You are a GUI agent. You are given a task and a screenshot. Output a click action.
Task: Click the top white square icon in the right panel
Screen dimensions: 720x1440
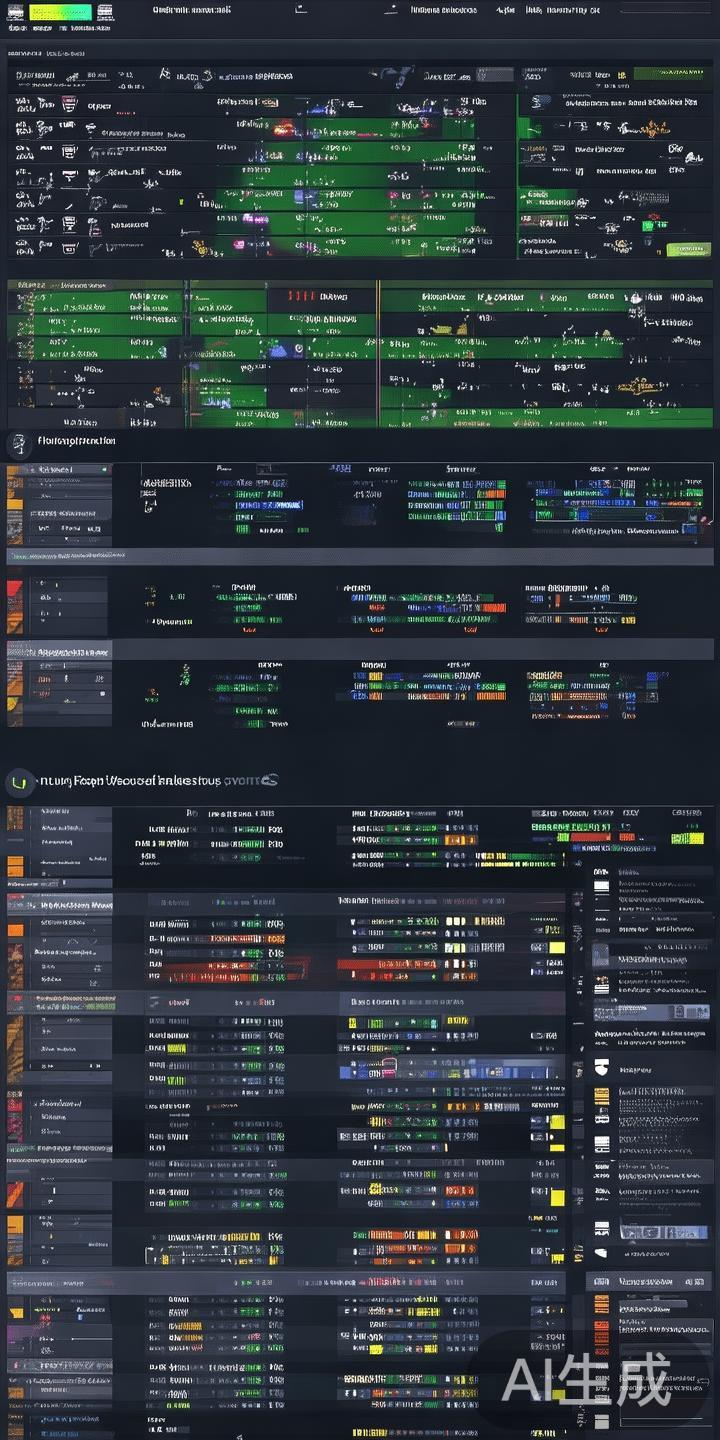(601, 886)
